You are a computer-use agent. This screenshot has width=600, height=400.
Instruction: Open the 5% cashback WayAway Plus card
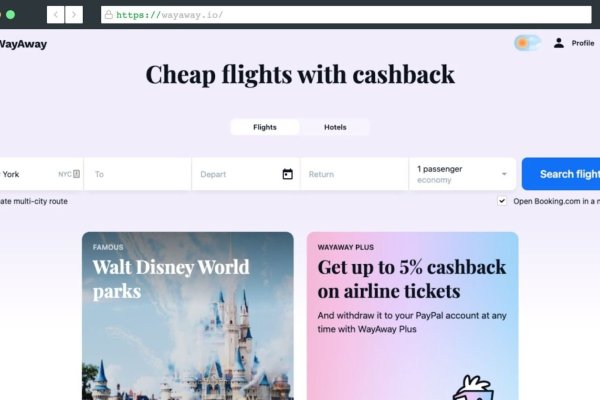click(x=412, y=316)
